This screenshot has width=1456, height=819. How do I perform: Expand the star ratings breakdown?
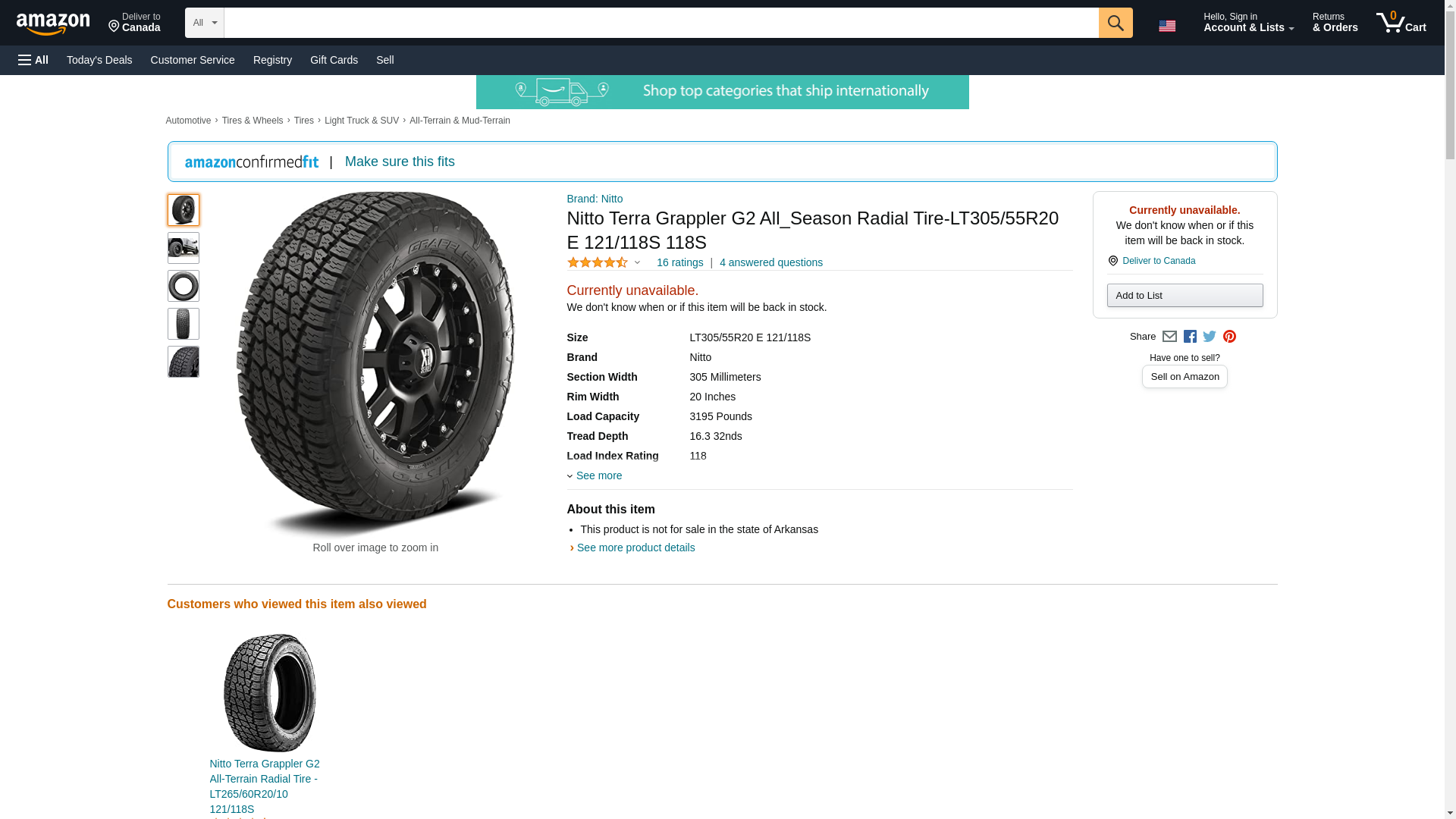[637, 262]
